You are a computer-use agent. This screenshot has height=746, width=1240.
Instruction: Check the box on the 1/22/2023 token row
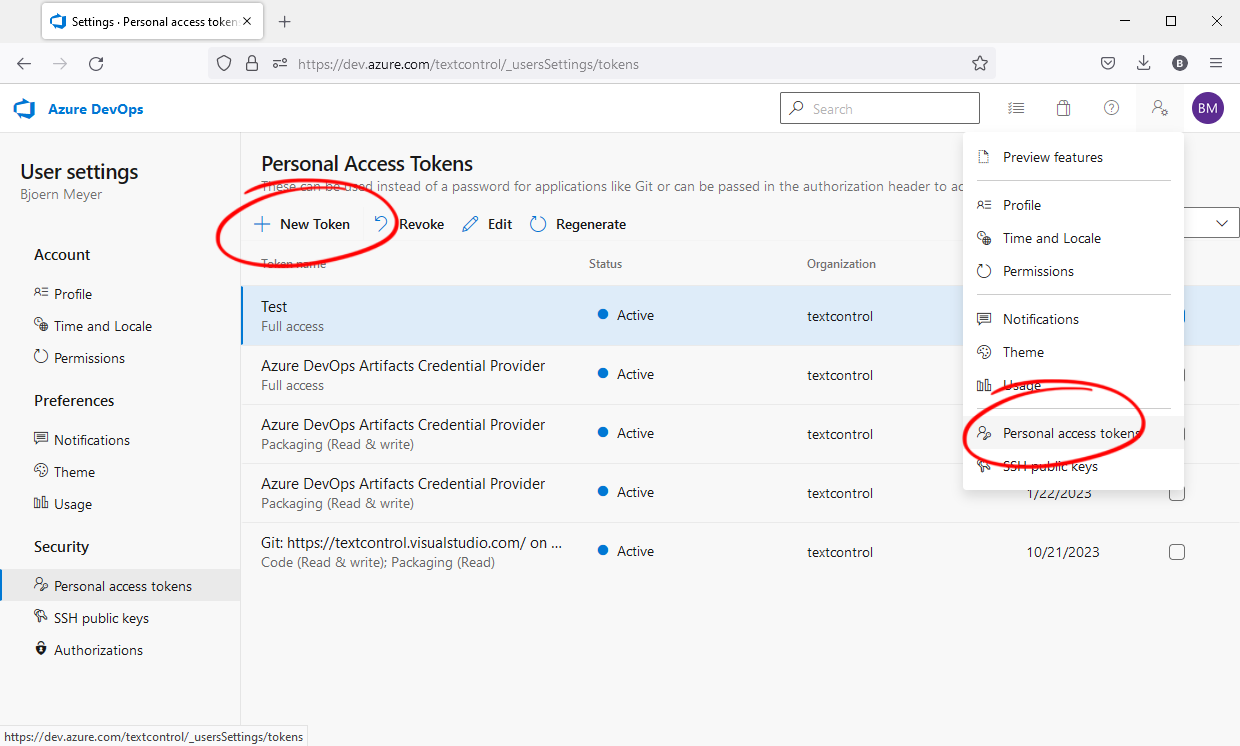[1177, 492]
